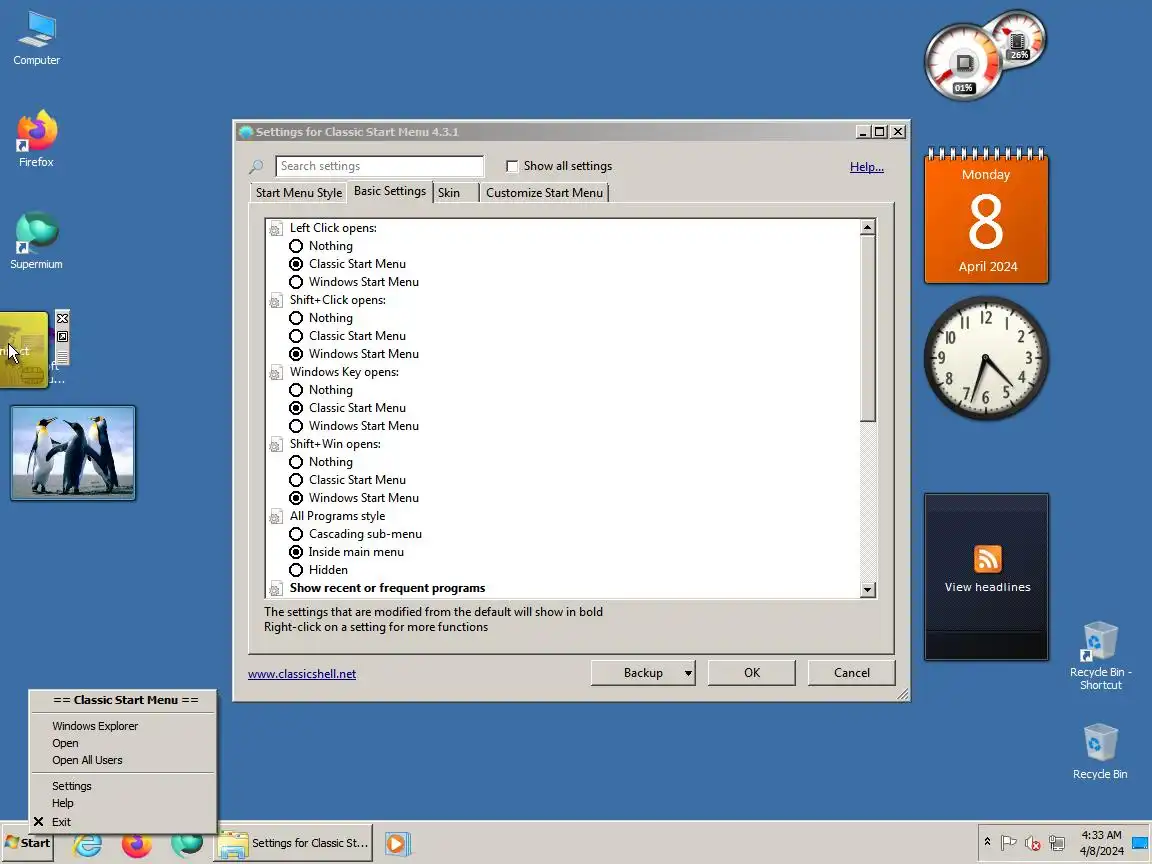Click the magnifier icon beside Search settings

[256, 167]
